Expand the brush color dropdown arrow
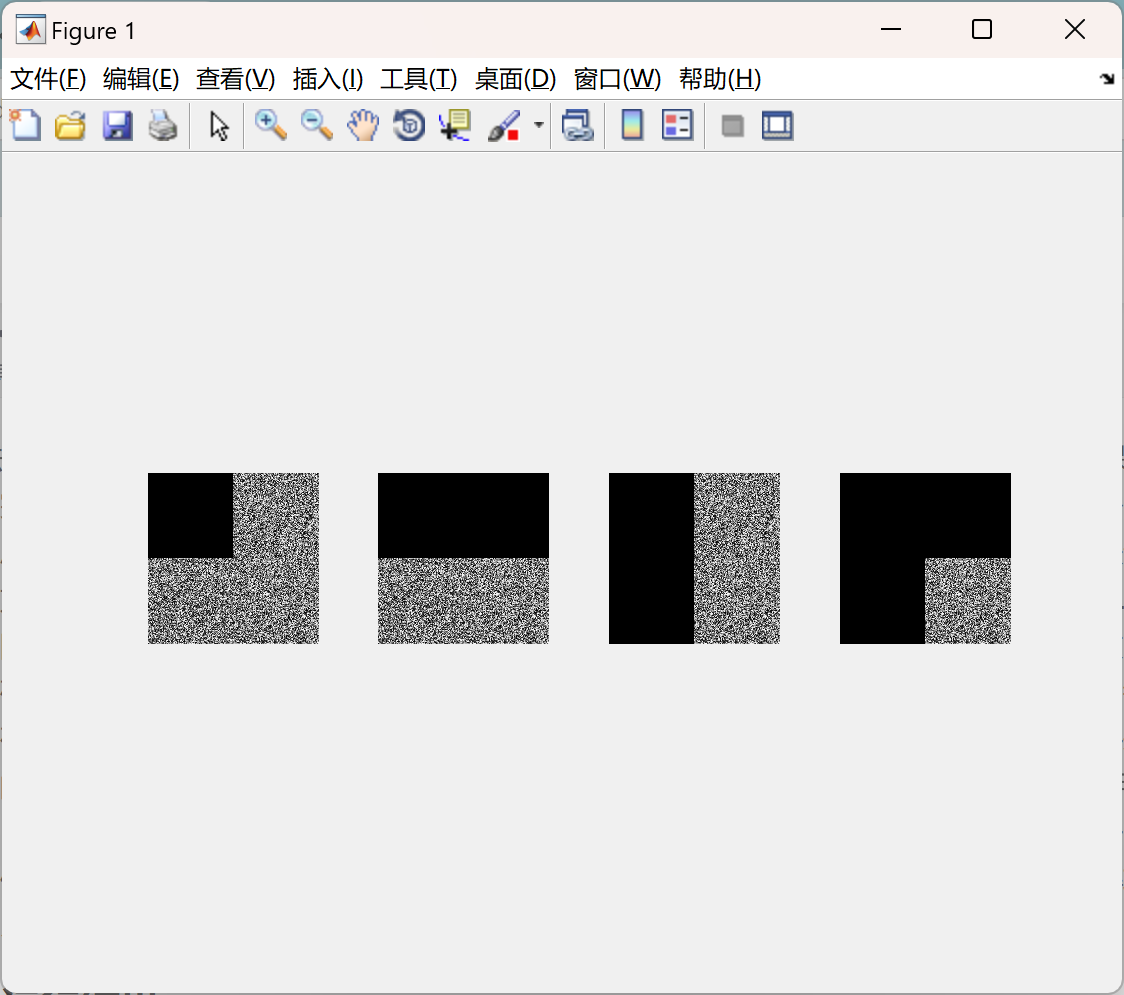 538,125
